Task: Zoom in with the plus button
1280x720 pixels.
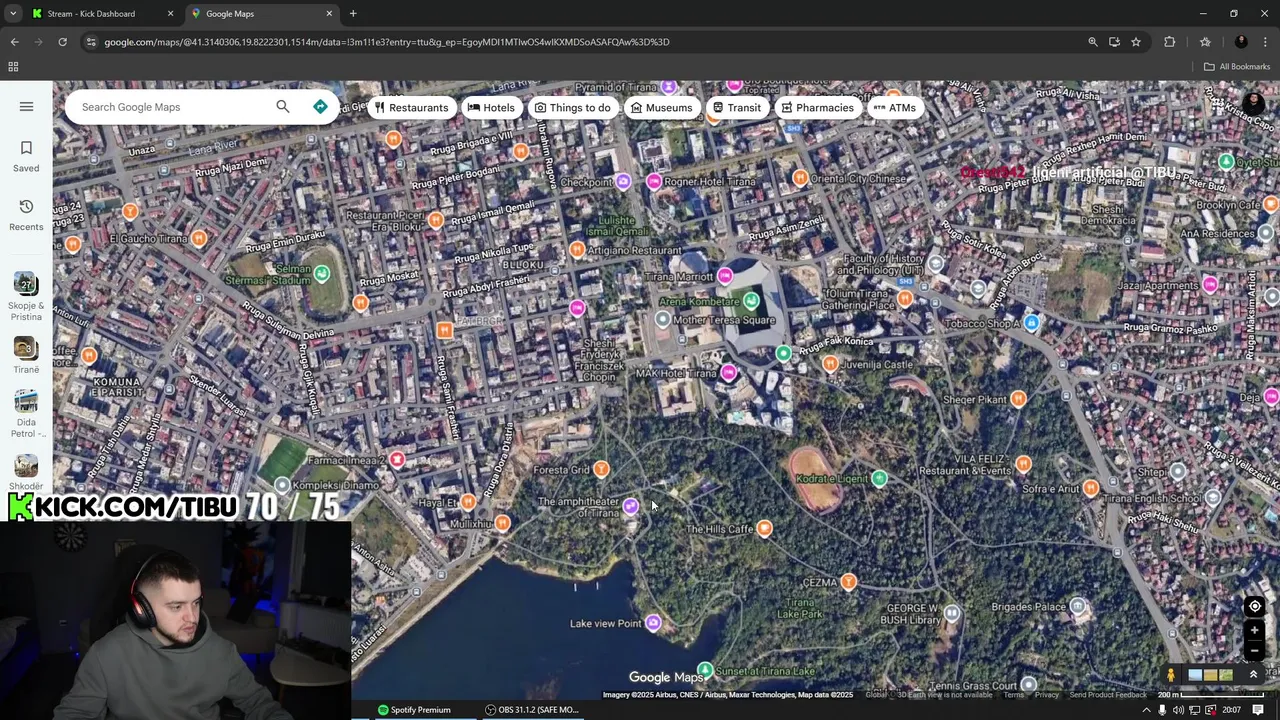Action: coord(1254,630)
